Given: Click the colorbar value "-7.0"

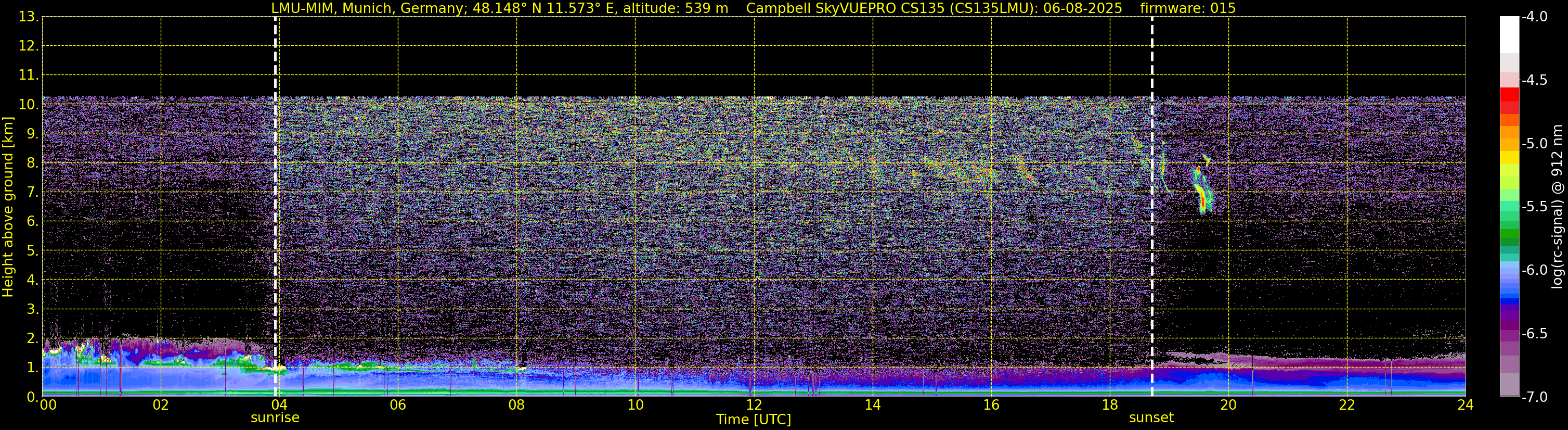Looking at the screenshot, I should point(1535,397).
